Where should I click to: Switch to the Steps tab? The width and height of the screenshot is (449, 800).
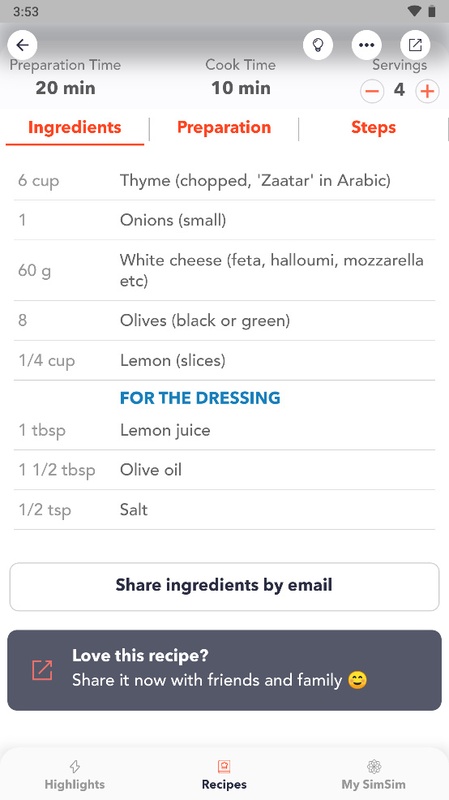(x=373, y=128)
